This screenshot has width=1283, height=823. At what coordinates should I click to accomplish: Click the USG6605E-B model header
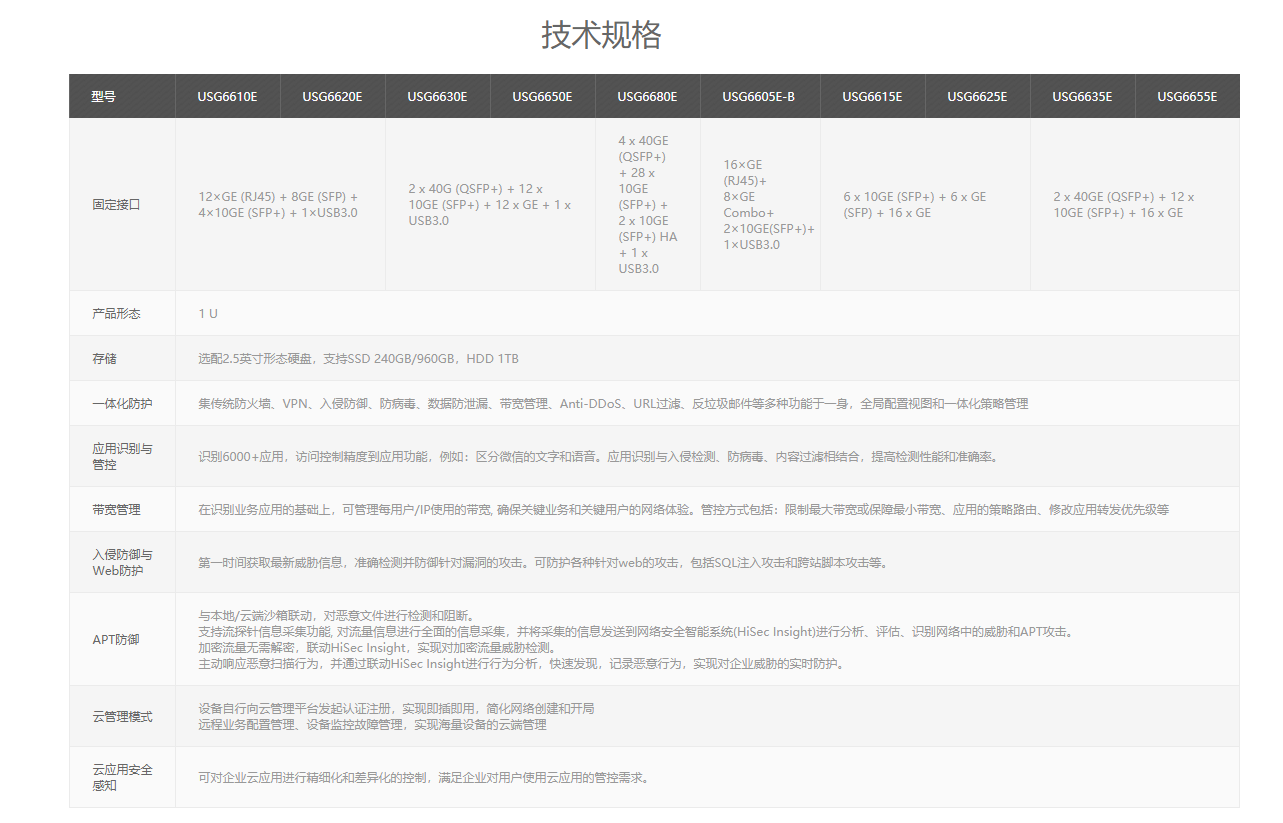click(758, 97)
